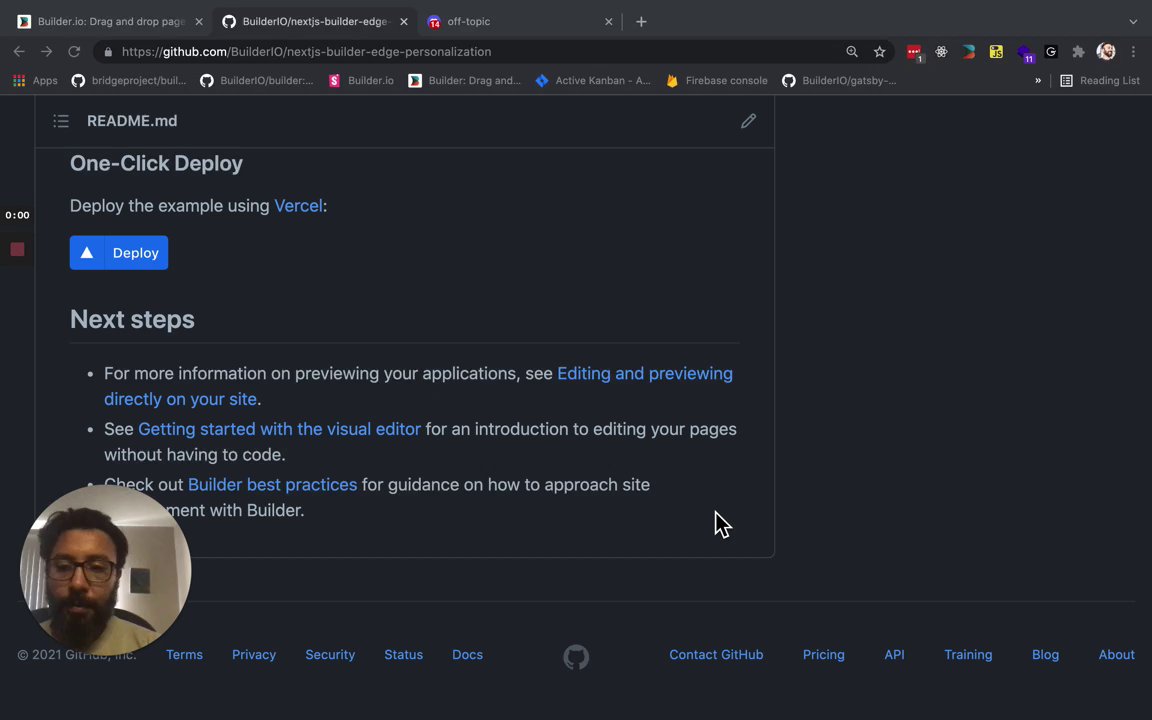1152x720 pixels.
Task: Open the Extensions puzzle piece menu
Action: click(1078, 51)
